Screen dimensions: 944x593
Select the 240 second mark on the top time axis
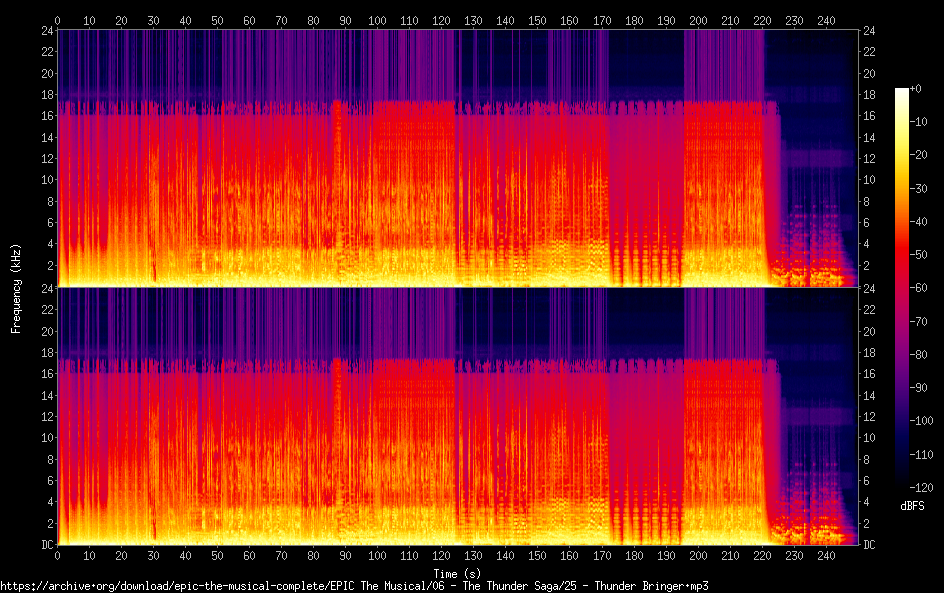825,20
